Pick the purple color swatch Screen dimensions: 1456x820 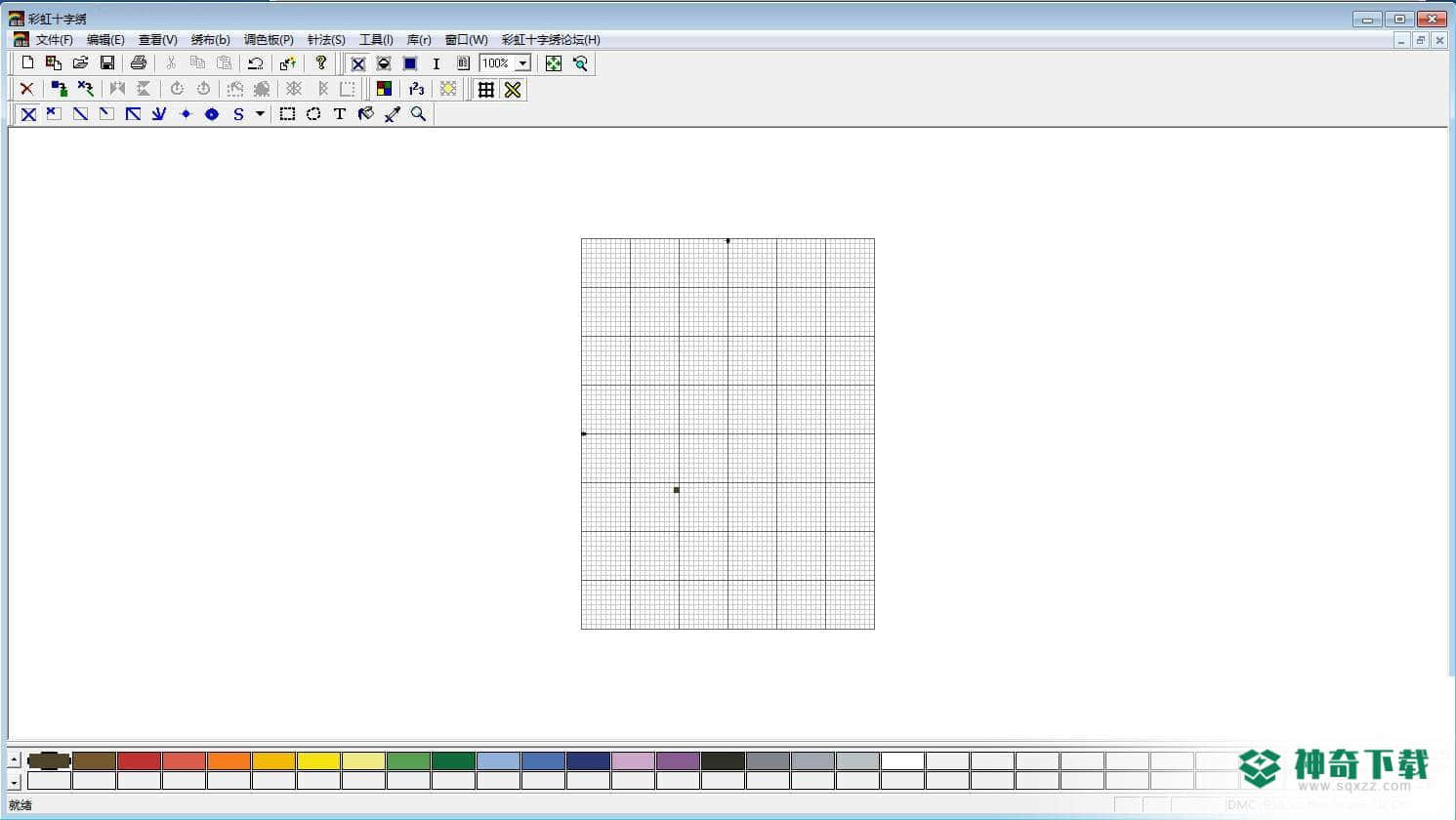coord(678,760)
